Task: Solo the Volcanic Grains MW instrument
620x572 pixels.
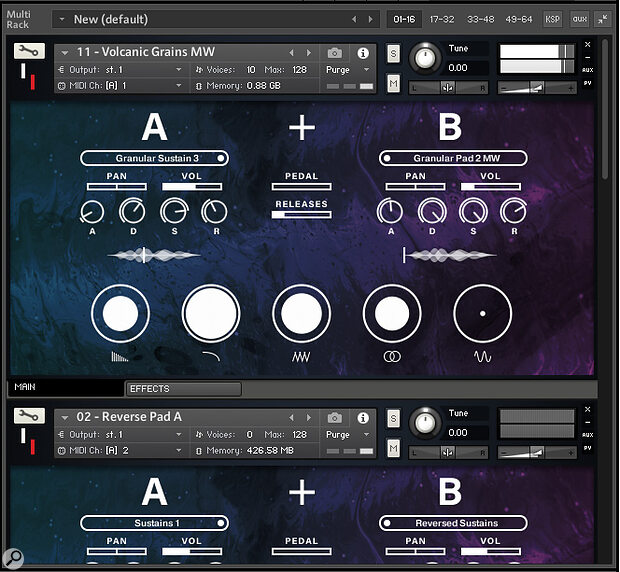Action: click(393, 53)
